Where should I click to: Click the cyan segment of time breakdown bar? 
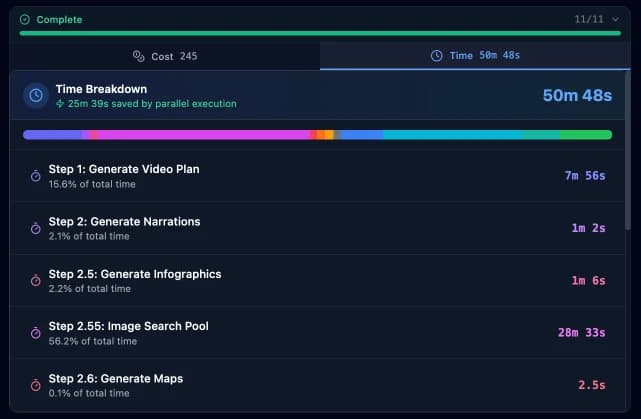coord(453,135)
